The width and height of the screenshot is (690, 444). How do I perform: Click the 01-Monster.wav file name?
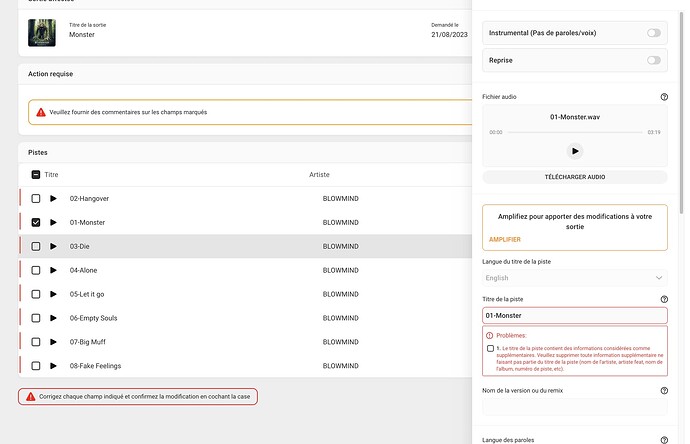575,117
